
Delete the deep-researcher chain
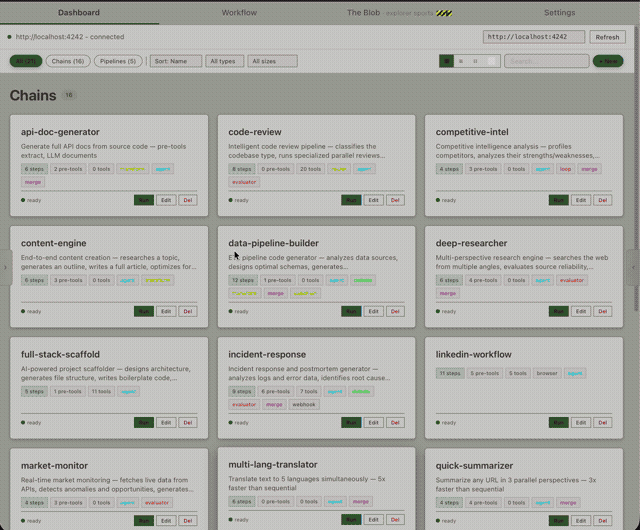coord(602,311)
